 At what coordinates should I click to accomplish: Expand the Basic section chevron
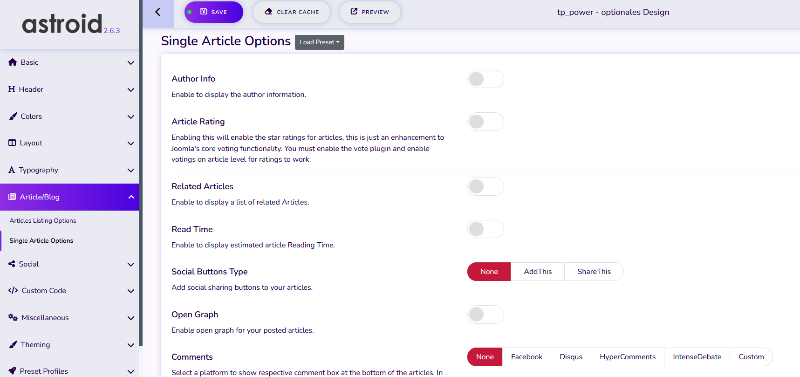131,63
